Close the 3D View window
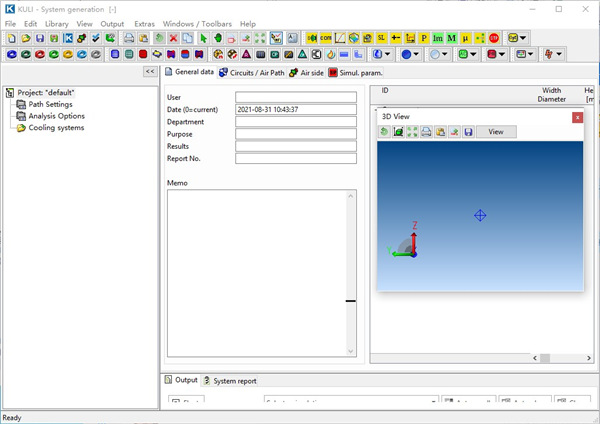This screenshot has height=424, width=600. pyautogui.click(x=577, y=117)
